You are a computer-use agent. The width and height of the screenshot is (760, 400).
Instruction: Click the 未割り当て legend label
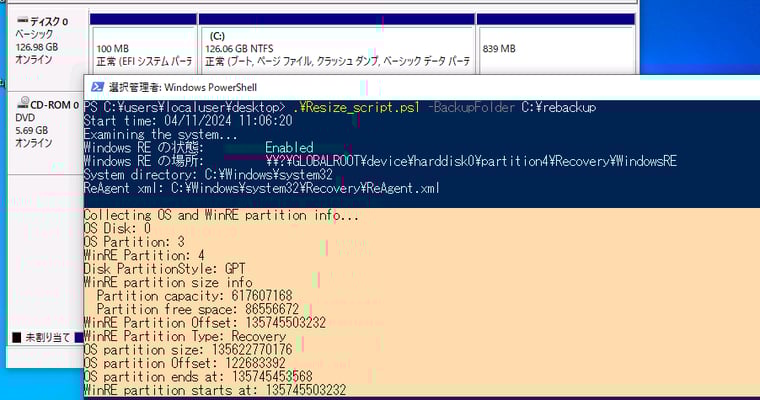coord(48,337)
